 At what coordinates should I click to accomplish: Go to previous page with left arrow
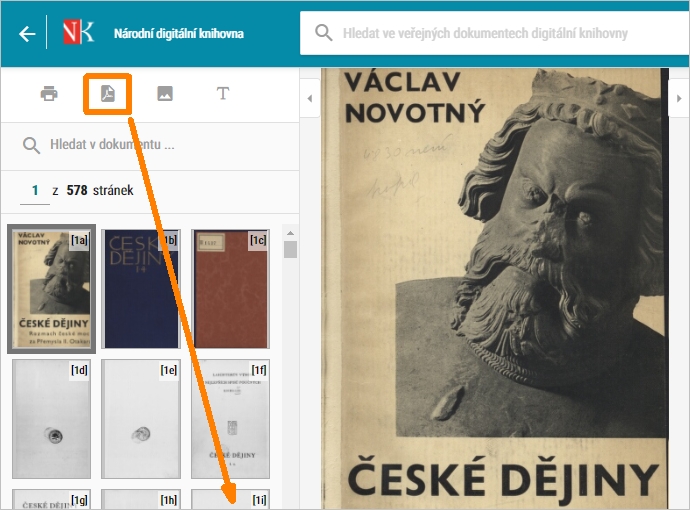(310, 99)
